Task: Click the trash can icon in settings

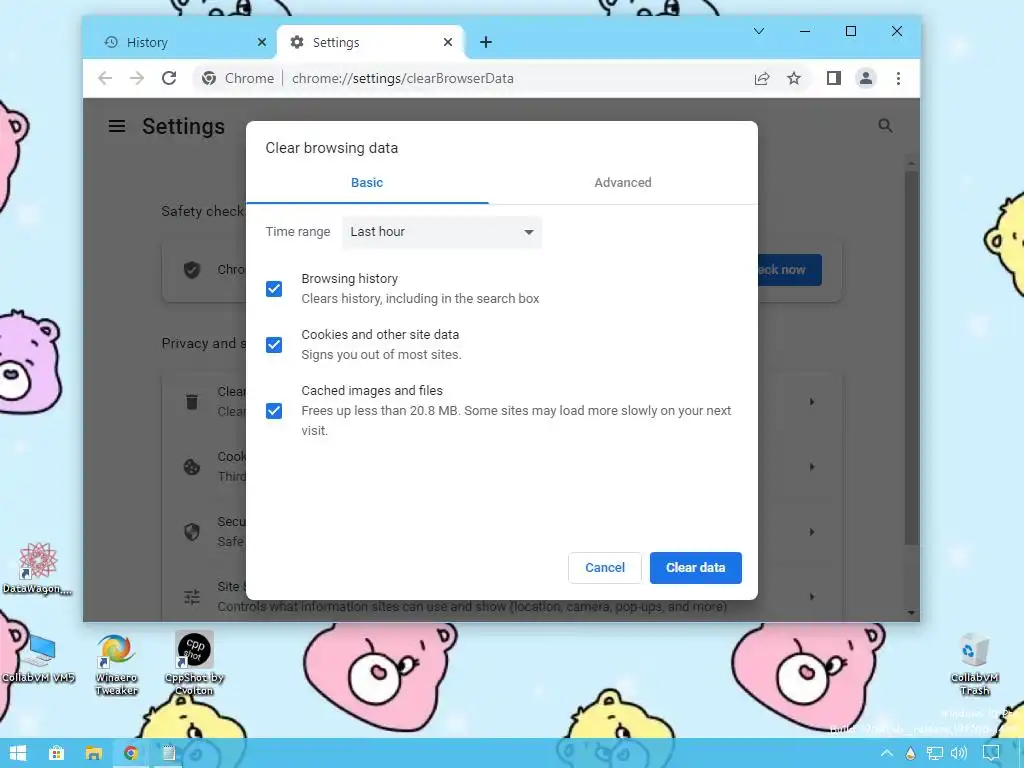Action: tap(192, 401)
